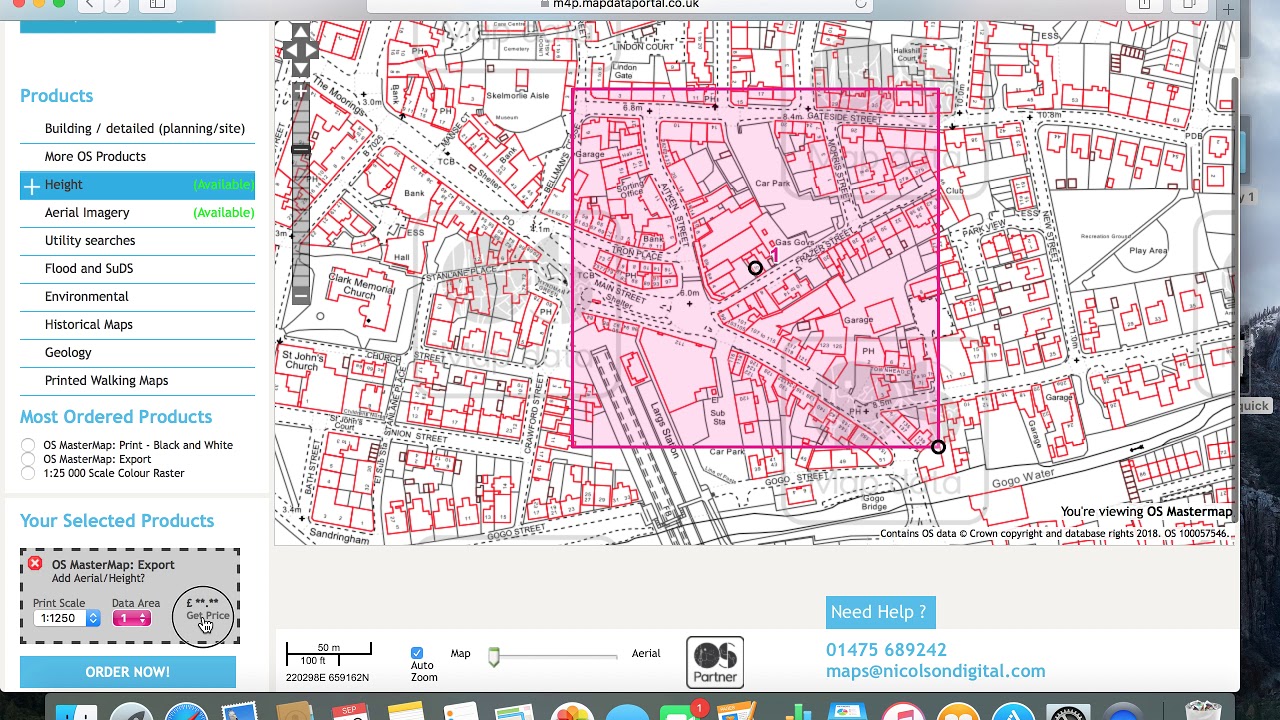Click the circle handle at map centre

(755, 267)
